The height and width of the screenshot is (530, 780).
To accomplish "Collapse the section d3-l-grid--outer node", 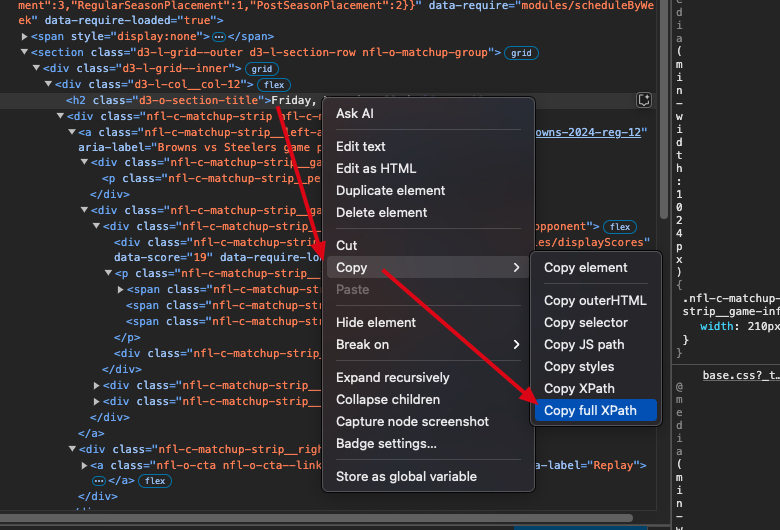I will point(24,52).
